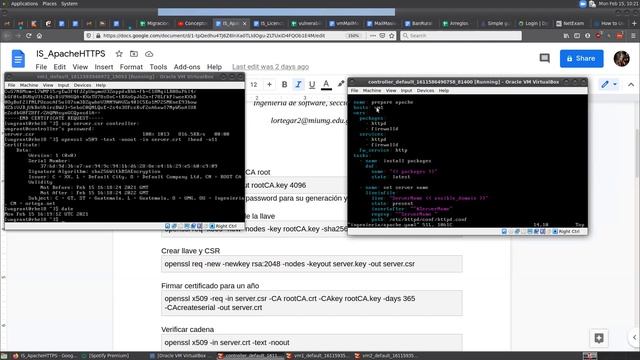Toggle Underline formatting in Docs toolbar
This screenshot has height=360, width=640.
(x=312, y=84)
